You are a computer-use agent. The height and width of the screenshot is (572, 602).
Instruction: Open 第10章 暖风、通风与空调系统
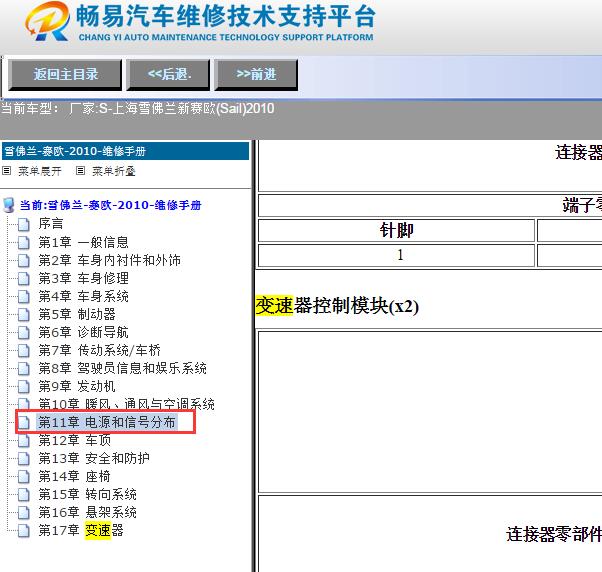126,404
